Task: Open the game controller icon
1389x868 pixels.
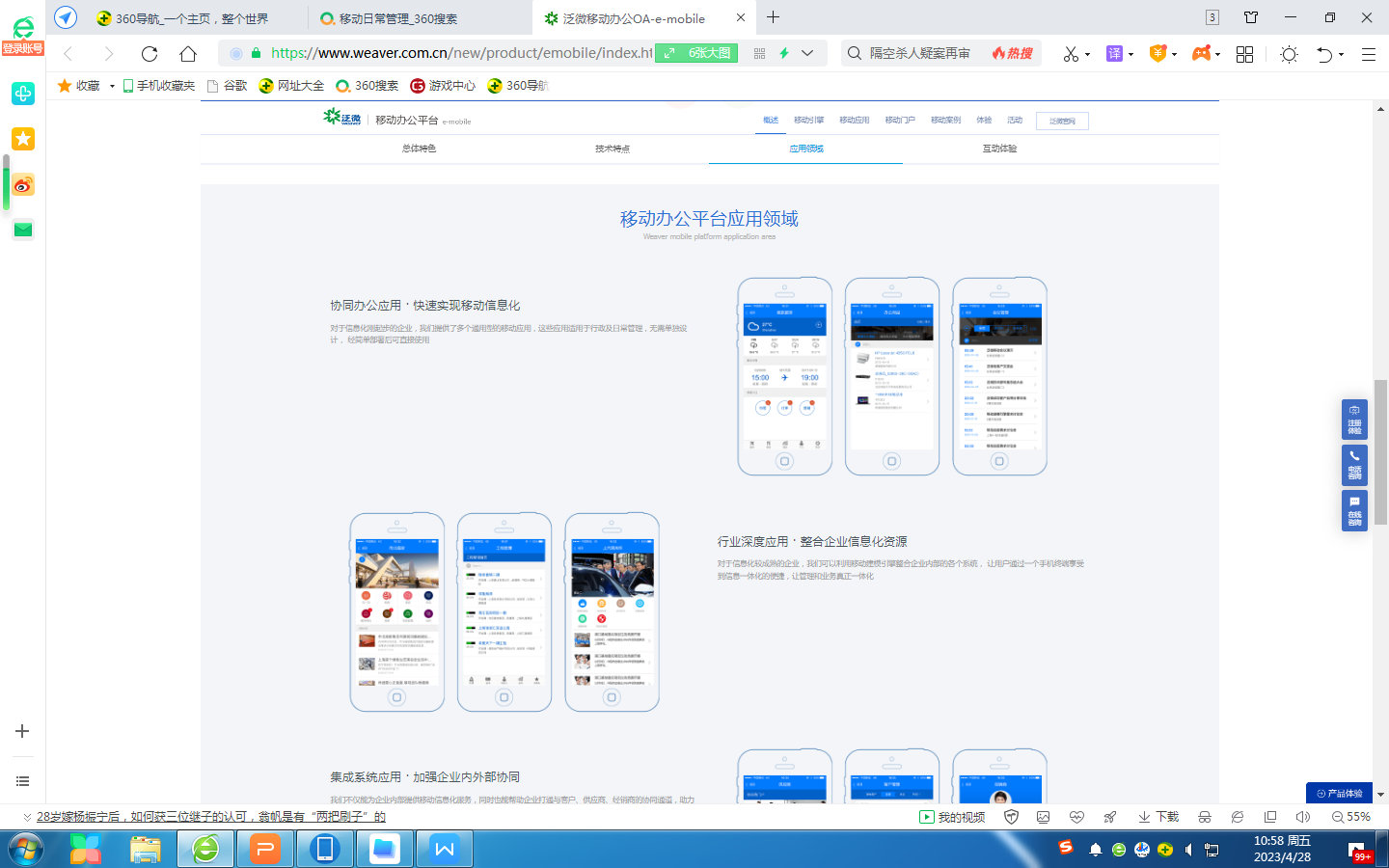Action: [x=1201, y=54]
